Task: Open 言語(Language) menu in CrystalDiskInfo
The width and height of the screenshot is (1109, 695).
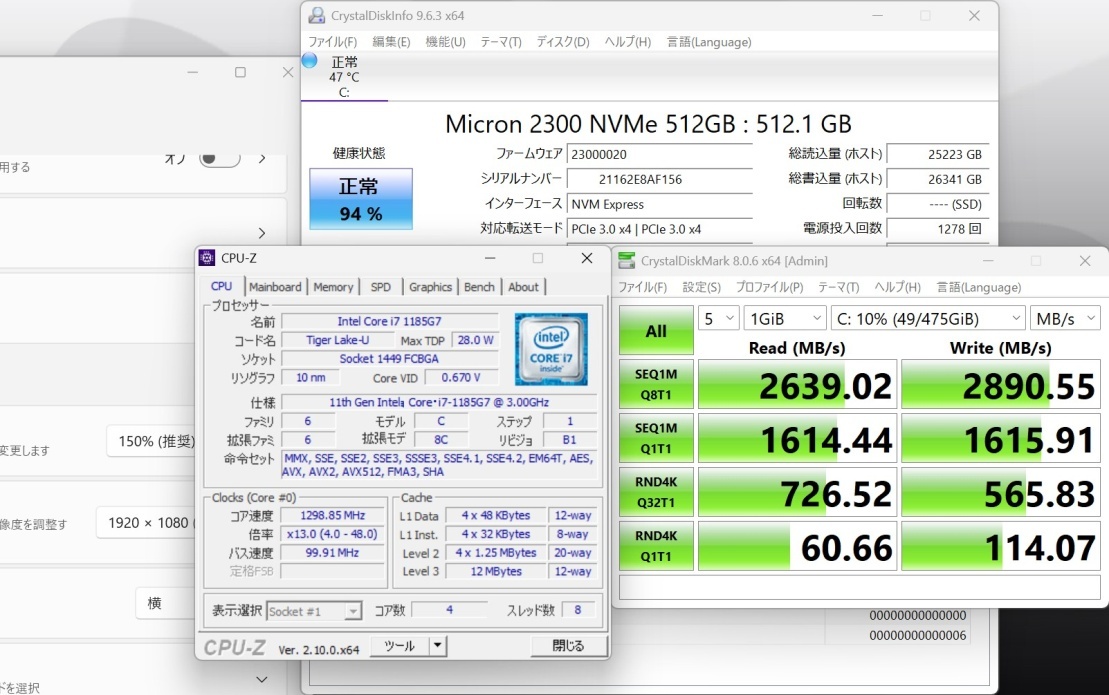Action: (709, 42)
